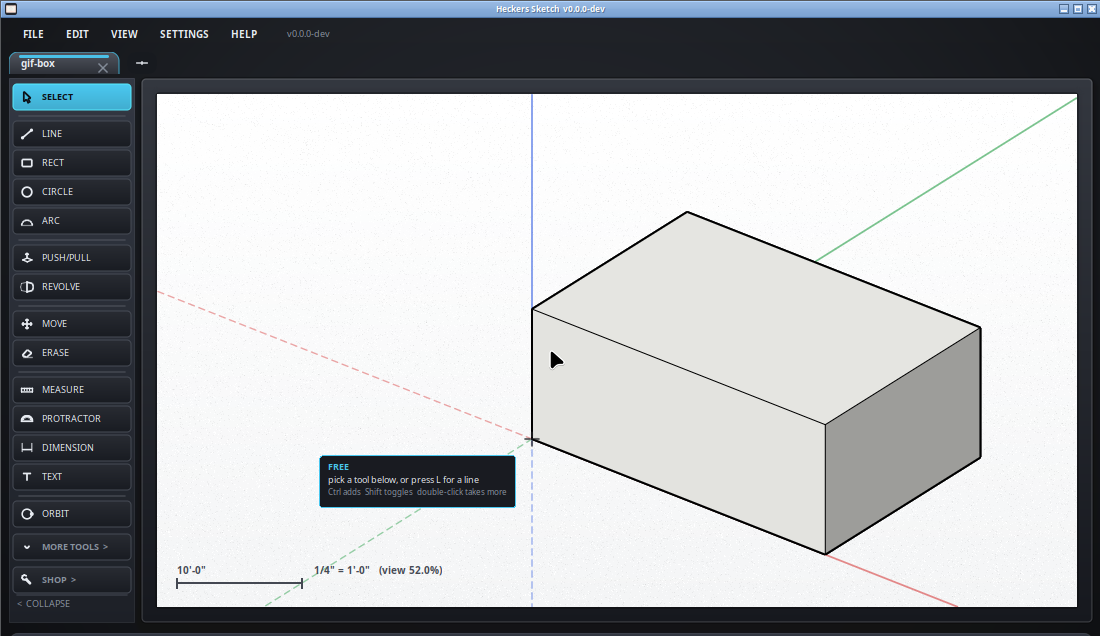
Task: Open the window menu icon in title bar
Action: [11, 8]
